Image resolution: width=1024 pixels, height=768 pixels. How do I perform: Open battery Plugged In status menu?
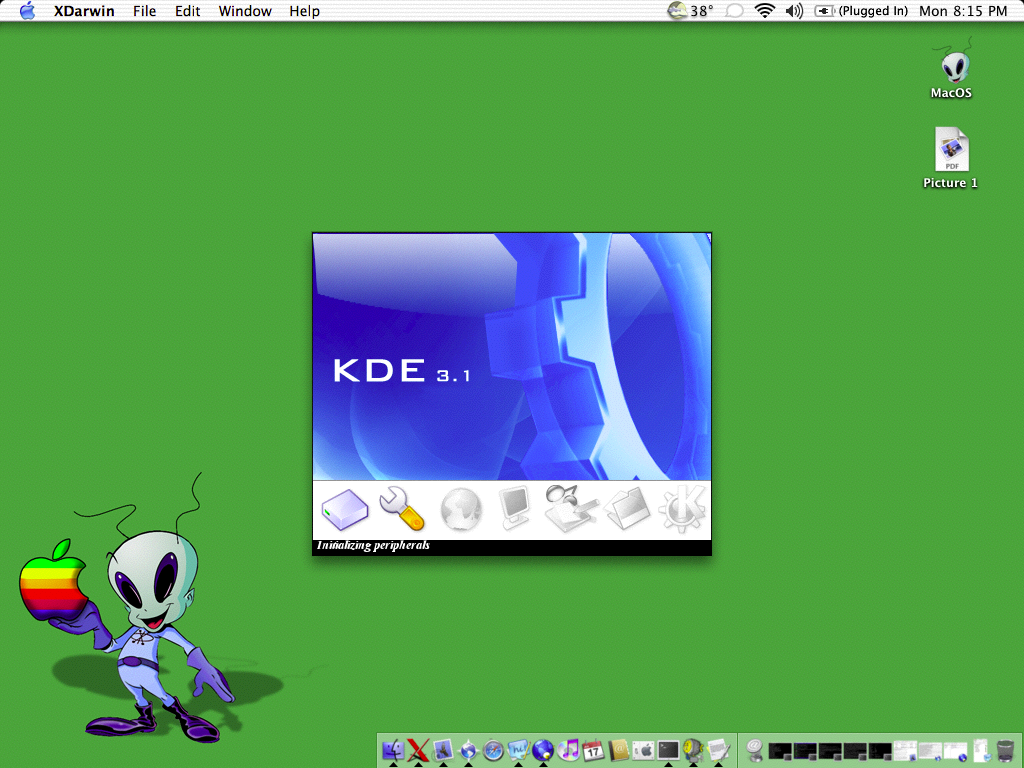click(x=861, y=10)
